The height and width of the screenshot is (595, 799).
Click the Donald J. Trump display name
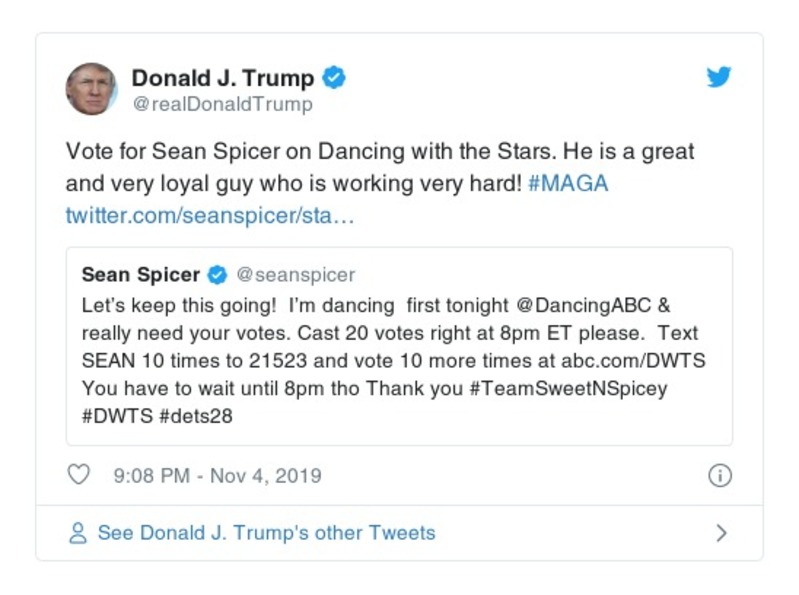pos(222,78)
